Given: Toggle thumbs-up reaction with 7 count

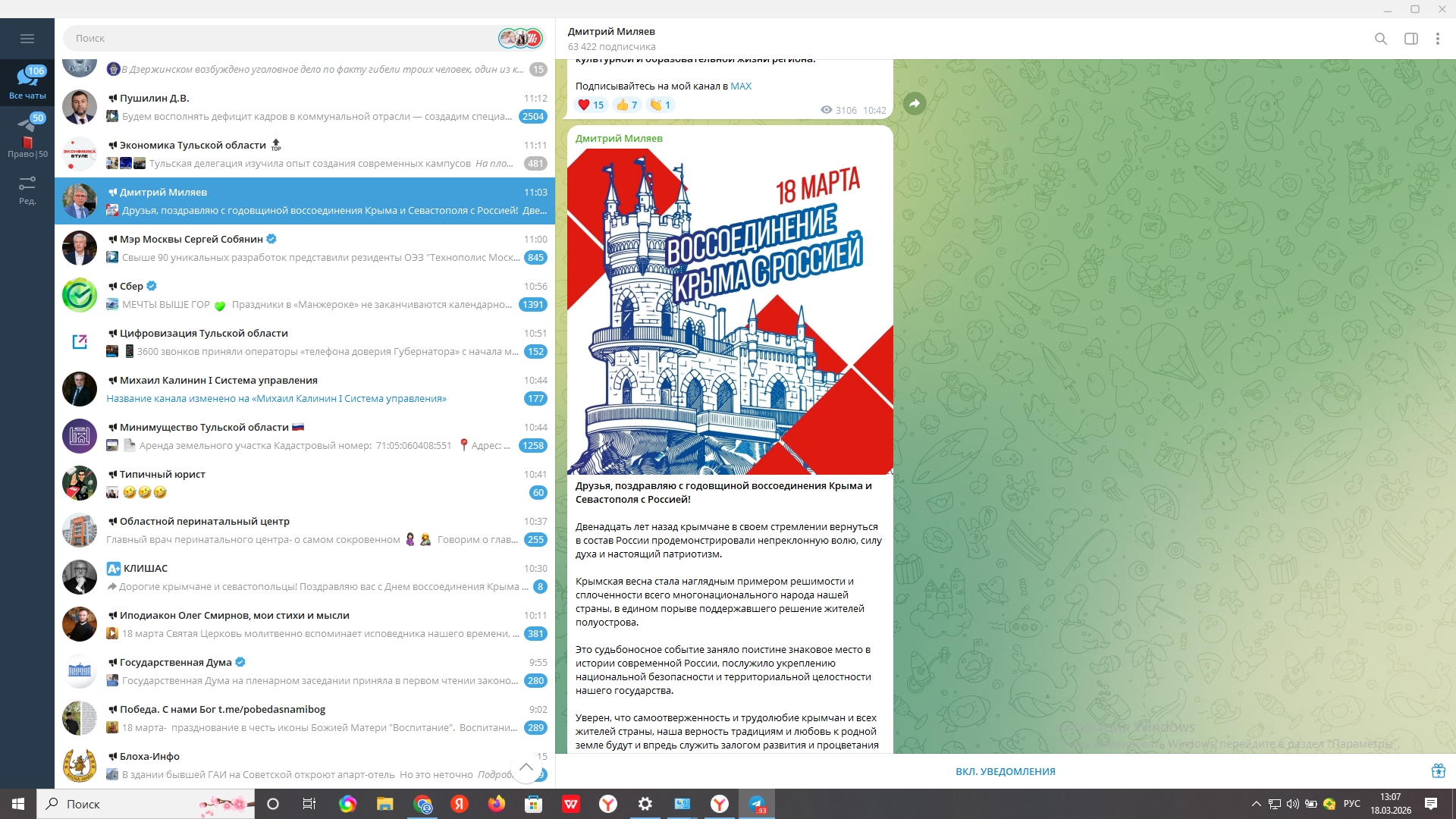Looking at the screenshot, I should (626, 105).
